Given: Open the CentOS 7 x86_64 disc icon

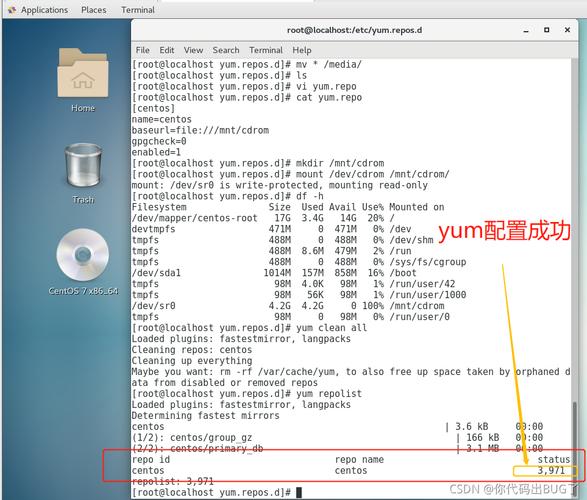Looking at the screenshot, I should [83, 262].
